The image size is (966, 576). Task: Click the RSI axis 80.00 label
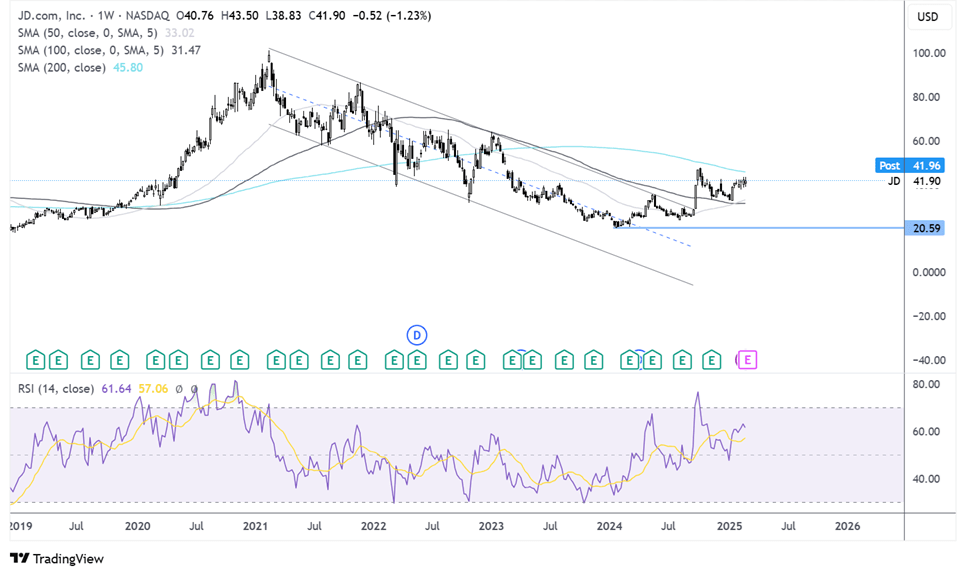point(926,384)
